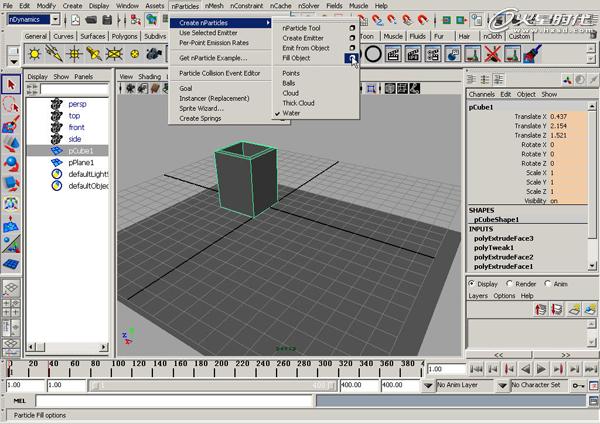This screenshot has height=424, width=600.
Task: Select the Lasso tool
Action: (11, 104)
